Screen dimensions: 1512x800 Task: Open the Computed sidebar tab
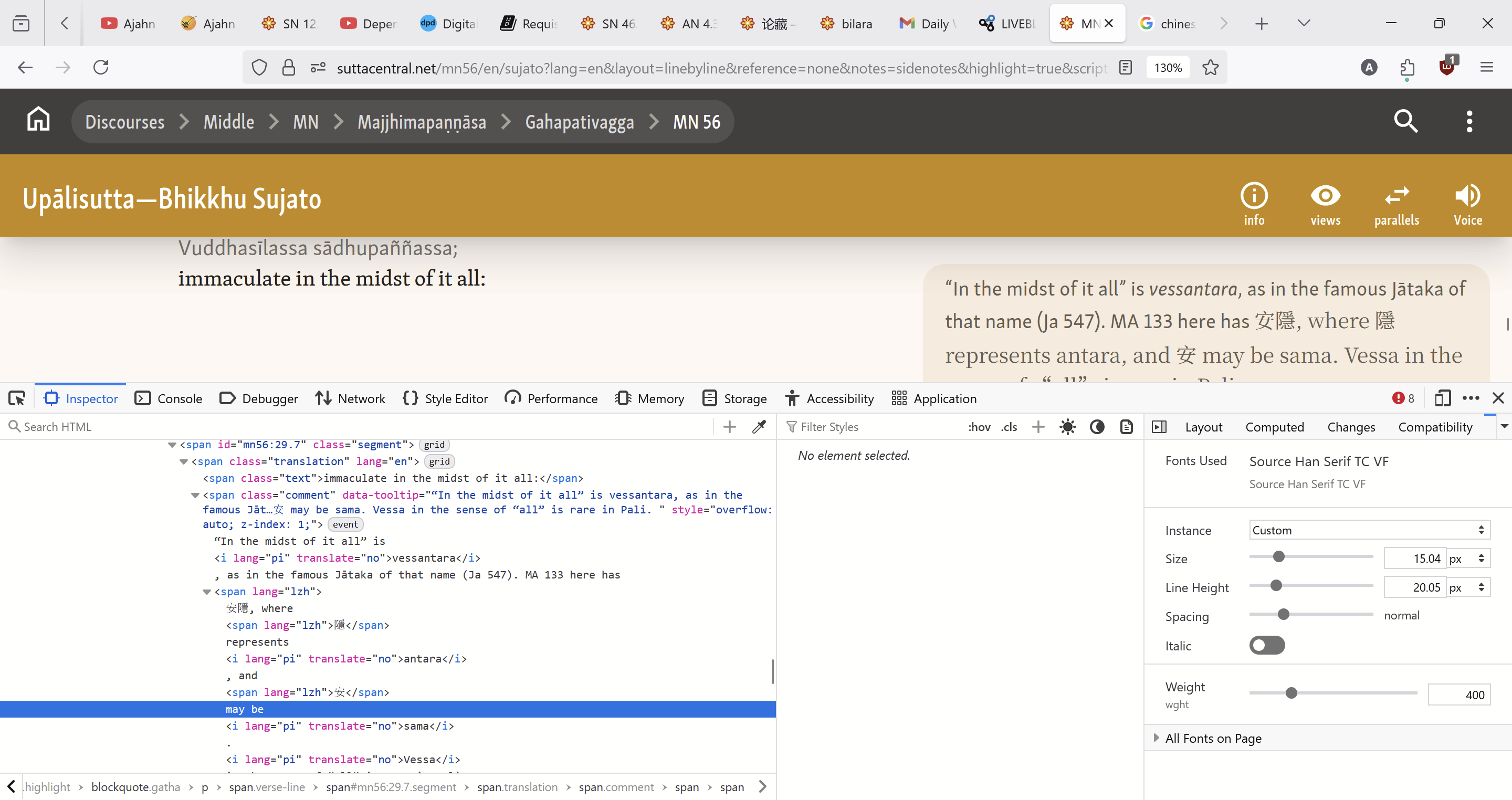1274,427
